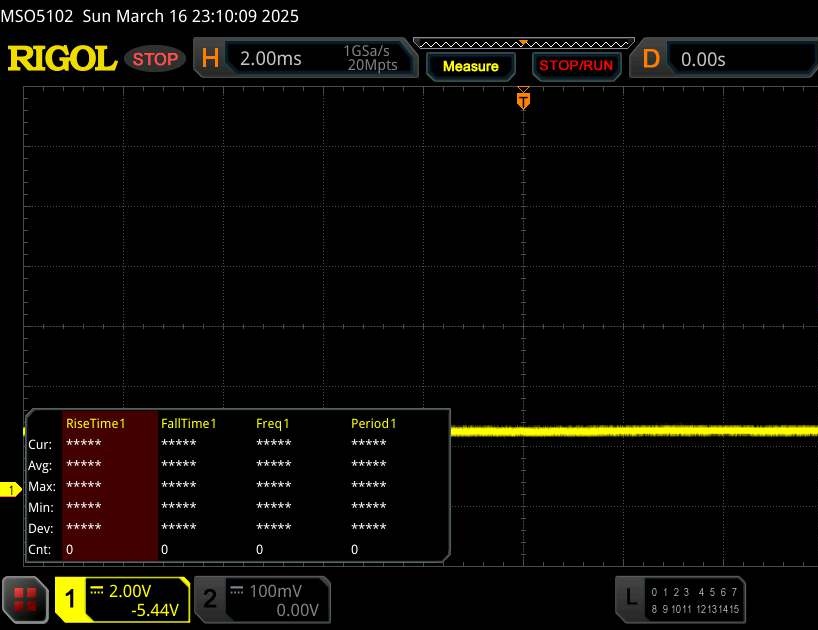Click the channel 2 DC coupling symbol

coord(236,590)
